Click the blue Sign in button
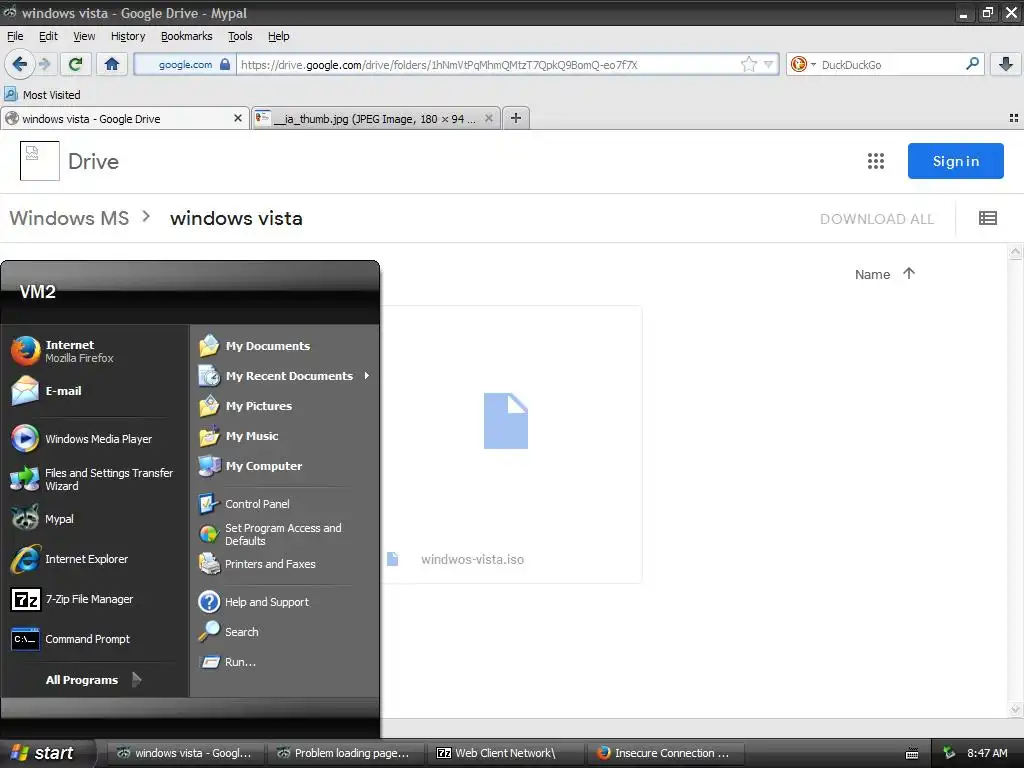Image resolution: width=1024 pixels, height=768 pixels. tap(955, 161)
